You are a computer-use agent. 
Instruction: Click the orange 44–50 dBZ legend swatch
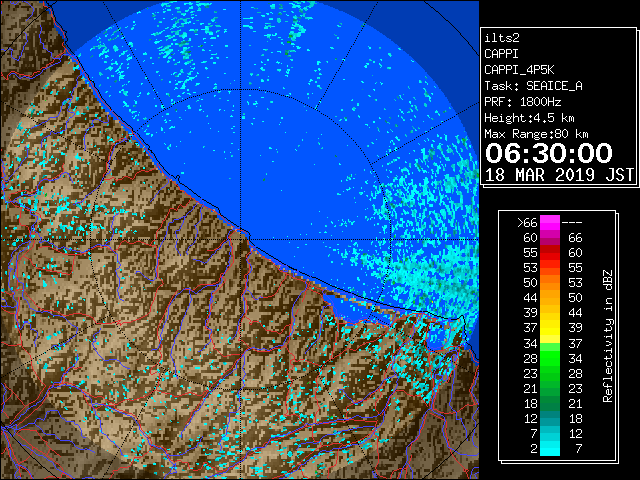click(550, 298)
